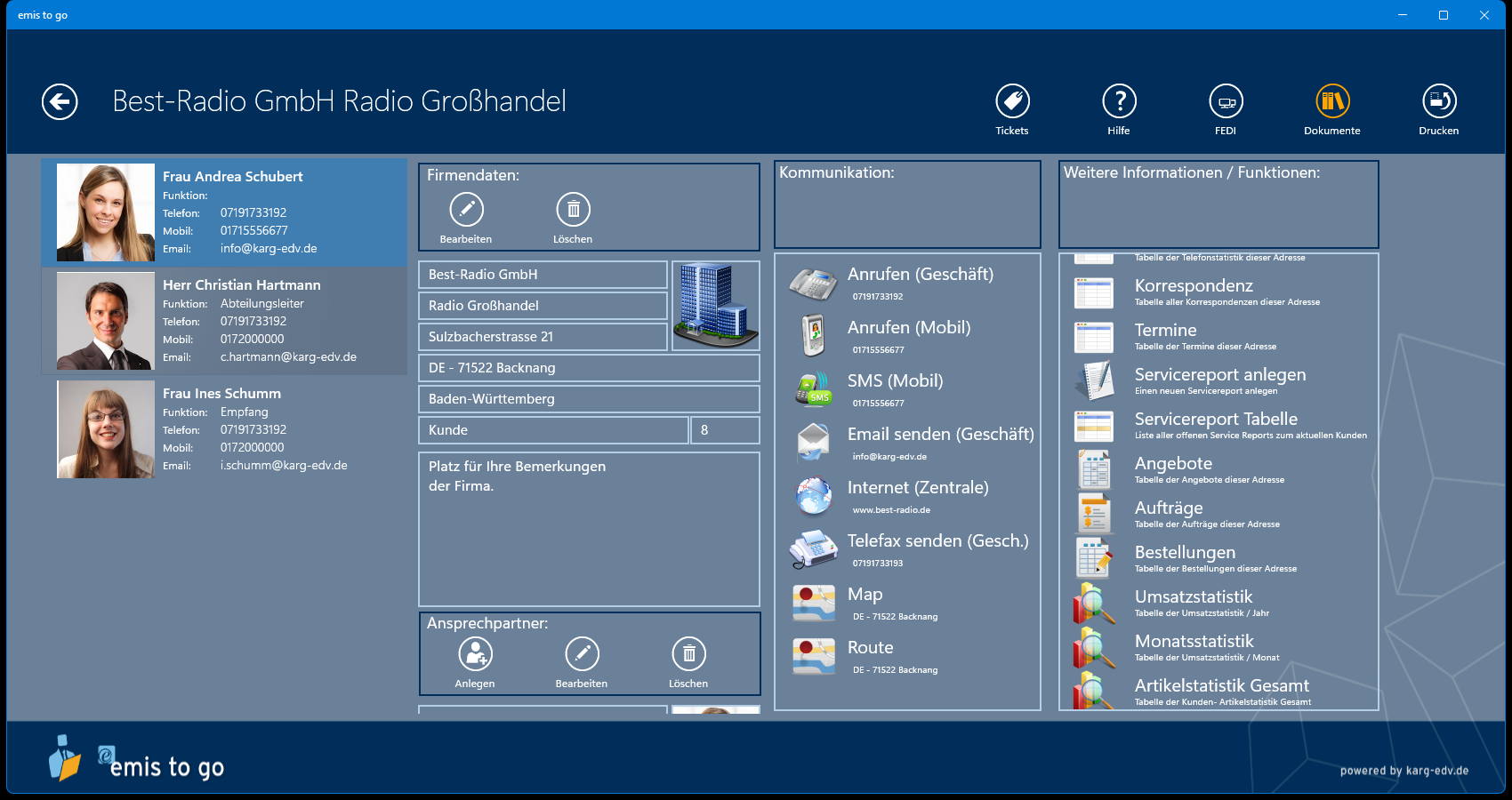This screenshot has height=800, width=1512.
Task: Open the Tickets section
Action: [1012, 101]
